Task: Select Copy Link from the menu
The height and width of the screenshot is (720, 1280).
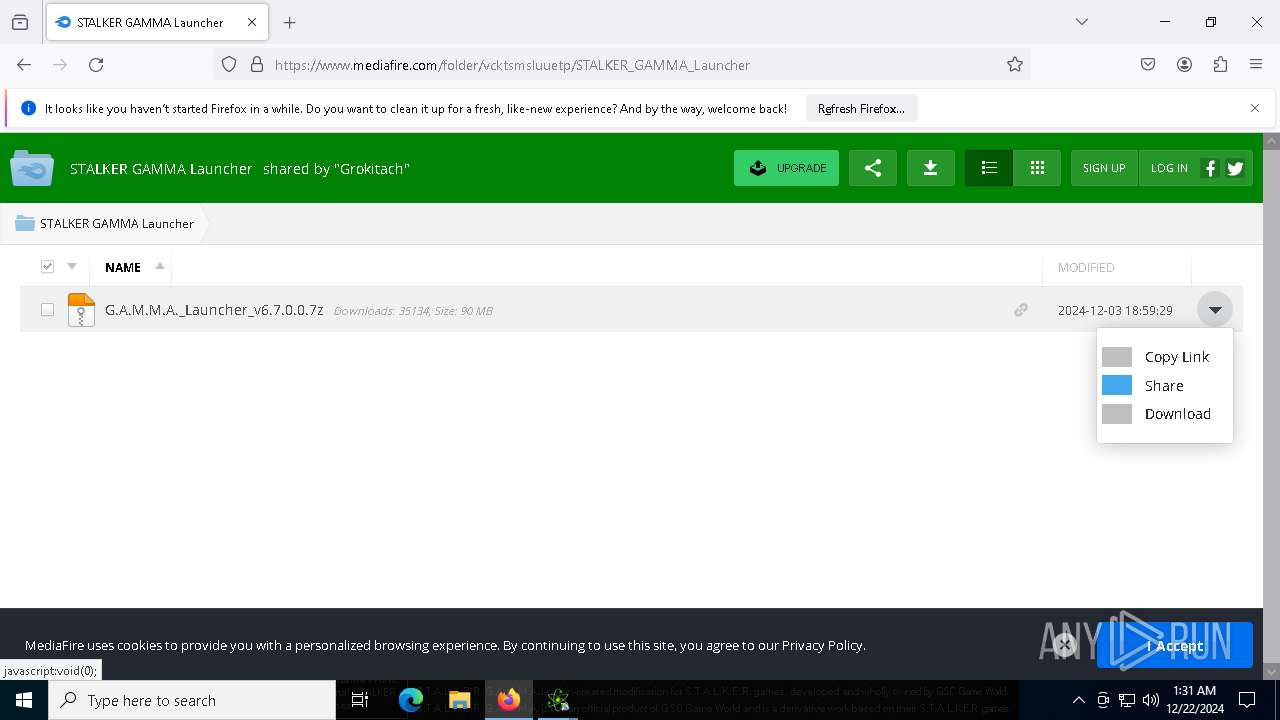Action: pyautogui.click(x=1164, y=357)
